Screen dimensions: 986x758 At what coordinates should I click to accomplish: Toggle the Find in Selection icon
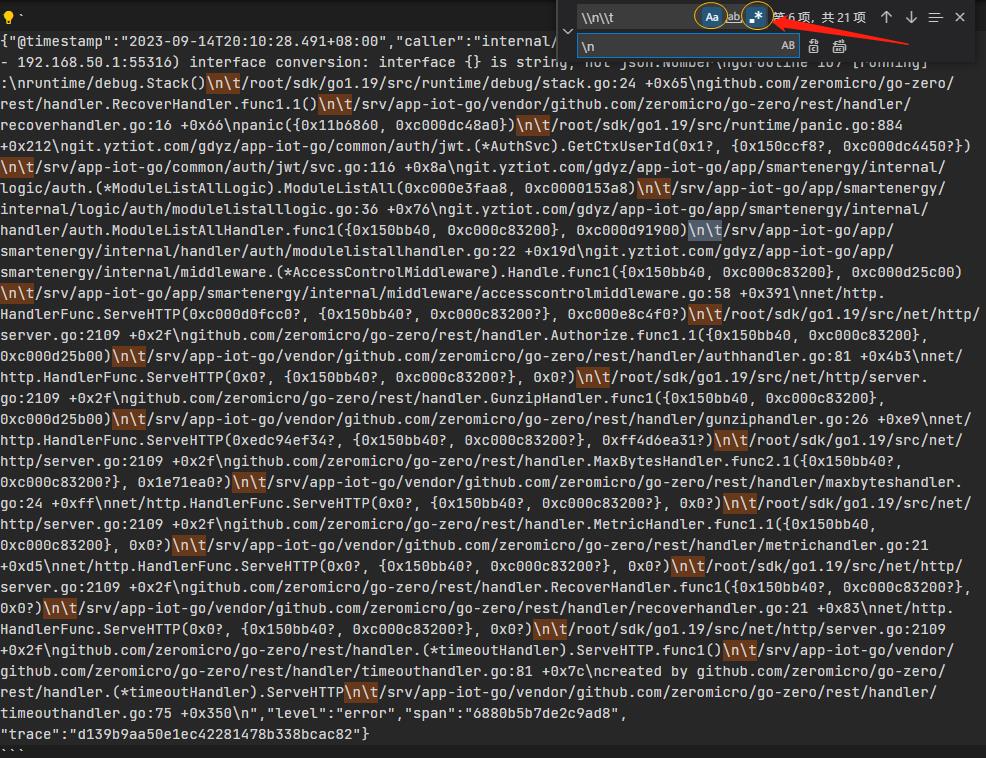pos(935,17)
